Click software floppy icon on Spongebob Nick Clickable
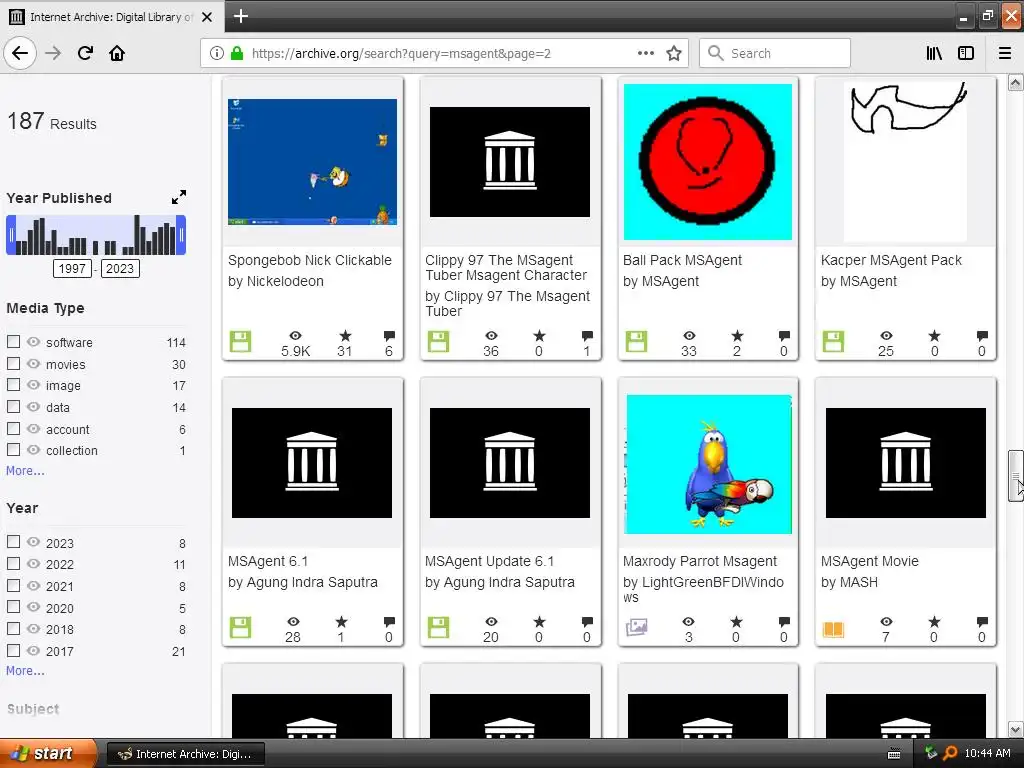The image size is (1024, 768). [x=240, y=341]
